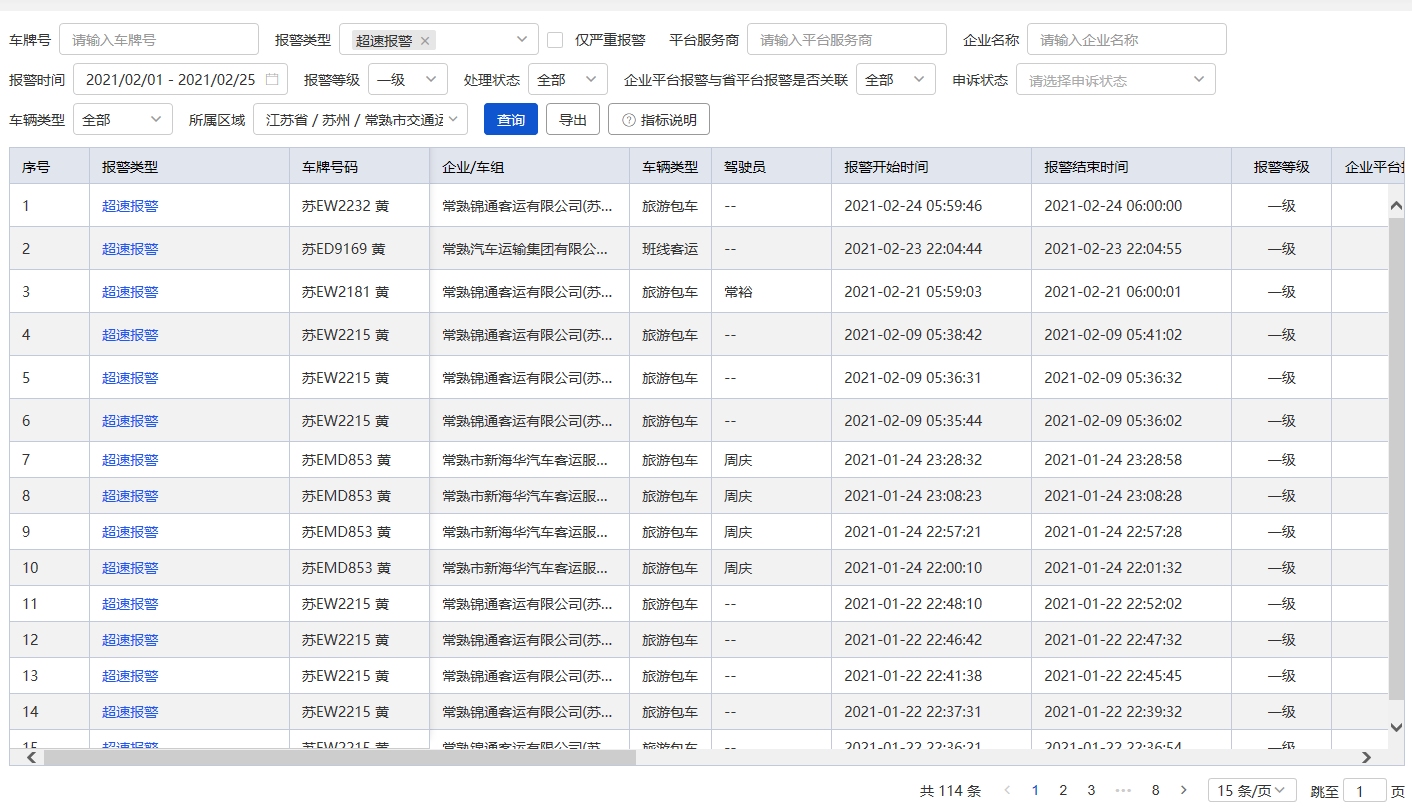Click the 报警时间 date range field

pyautogui.click(x=181, y=80)
